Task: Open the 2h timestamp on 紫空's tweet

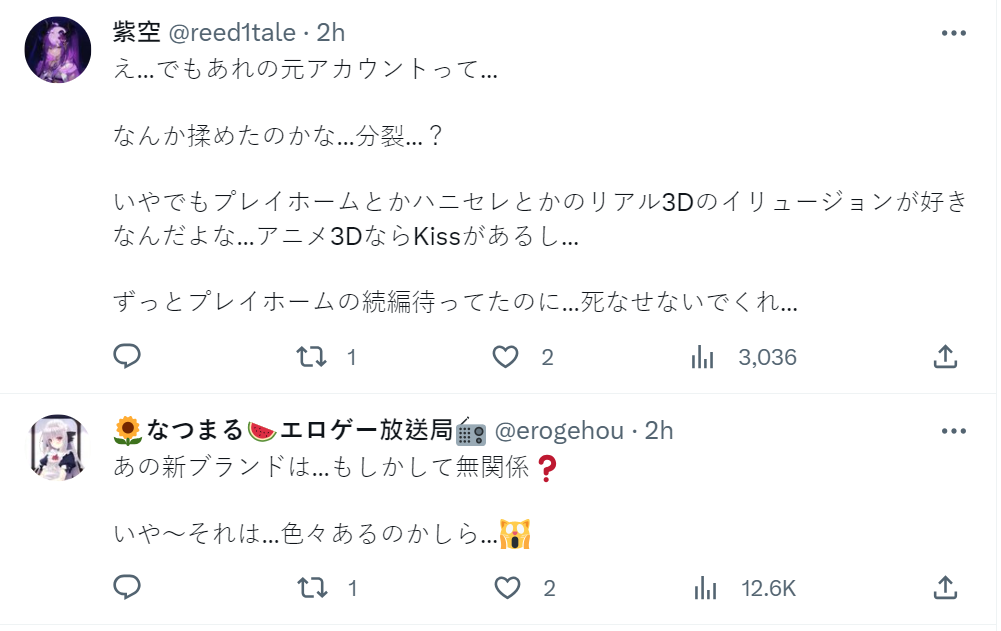Action: tap(331, 33)
